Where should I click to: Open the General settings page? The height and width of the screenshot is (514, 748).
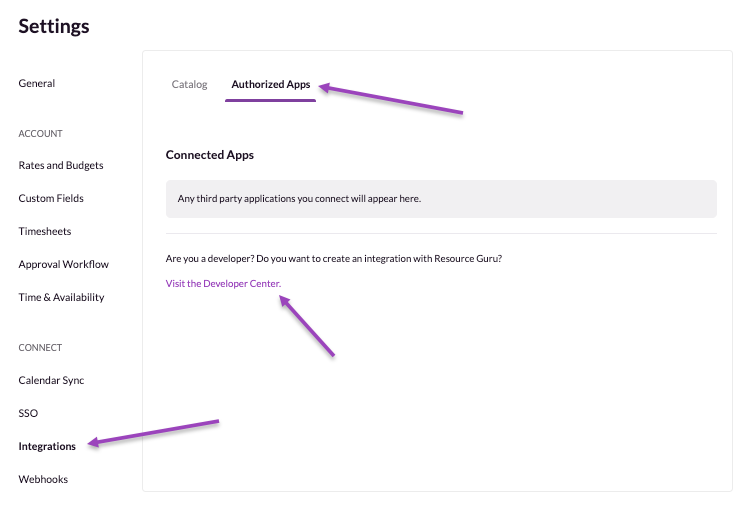pos(37,83)
